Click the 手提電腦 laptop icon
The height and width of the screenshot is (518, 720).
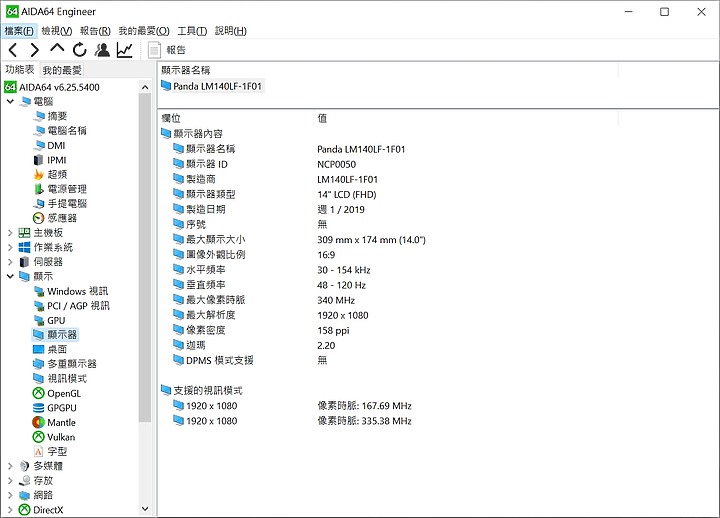39,203
